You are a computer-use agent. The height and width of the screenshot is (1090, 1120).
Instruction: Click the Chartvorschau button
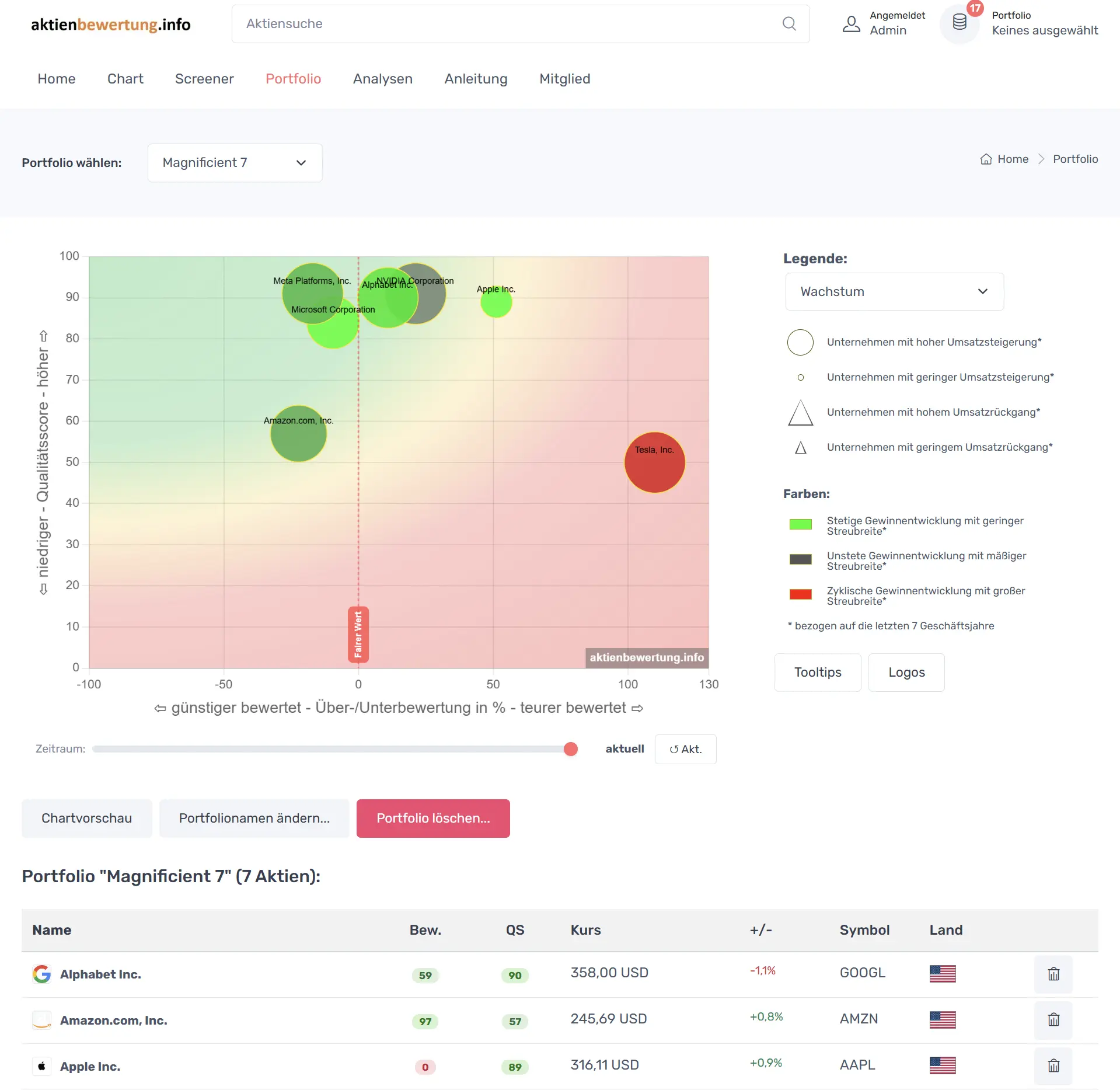(87, 819)
